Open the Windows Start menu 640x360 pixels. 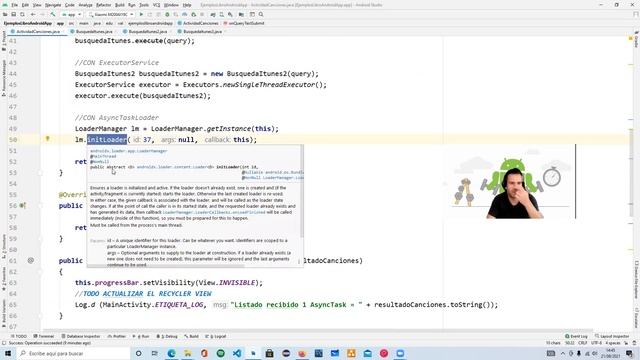[8, 353]
